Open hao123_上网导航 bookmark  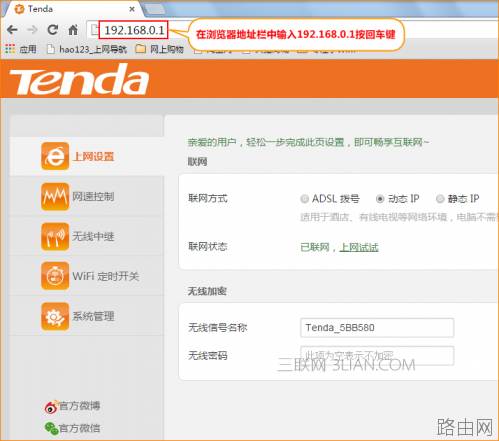point(88,49)
